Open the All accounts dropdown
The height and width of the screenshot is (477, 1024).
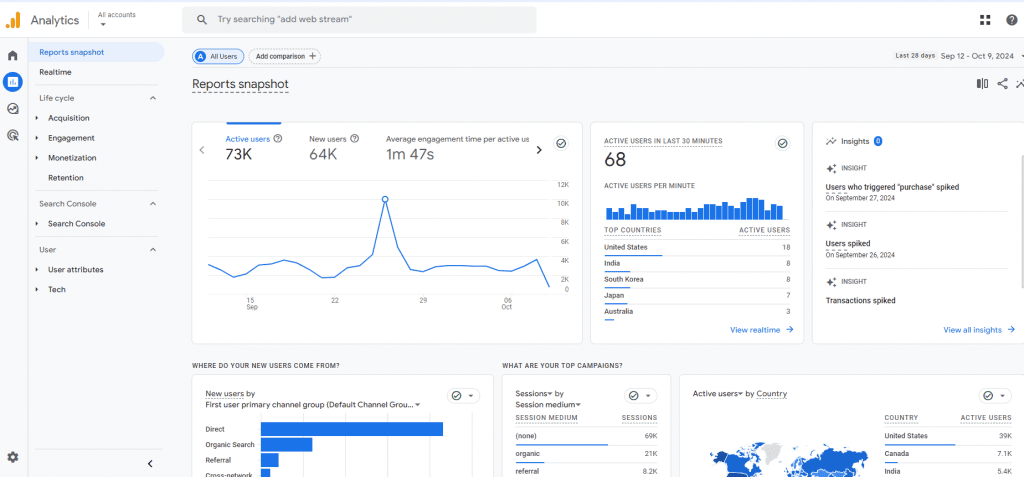point(116,19)
